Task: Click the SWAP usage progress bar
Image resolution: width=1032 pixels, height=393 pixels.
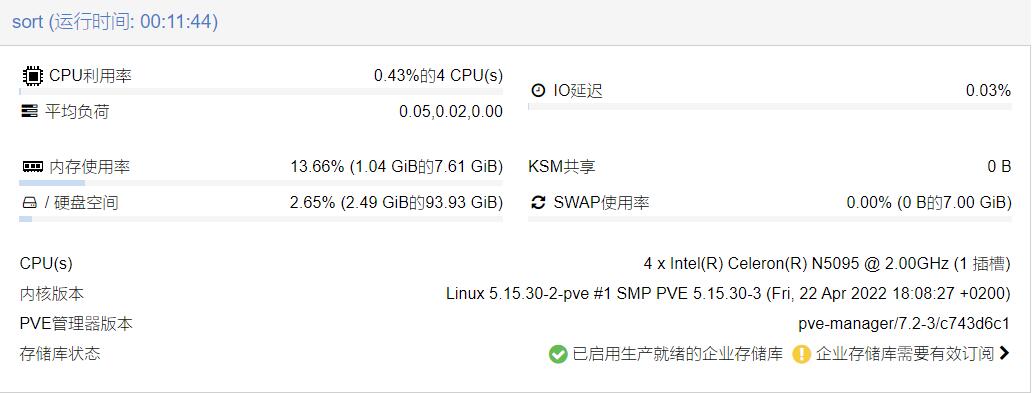Action: pyautogui.click(x=769, y=219)
